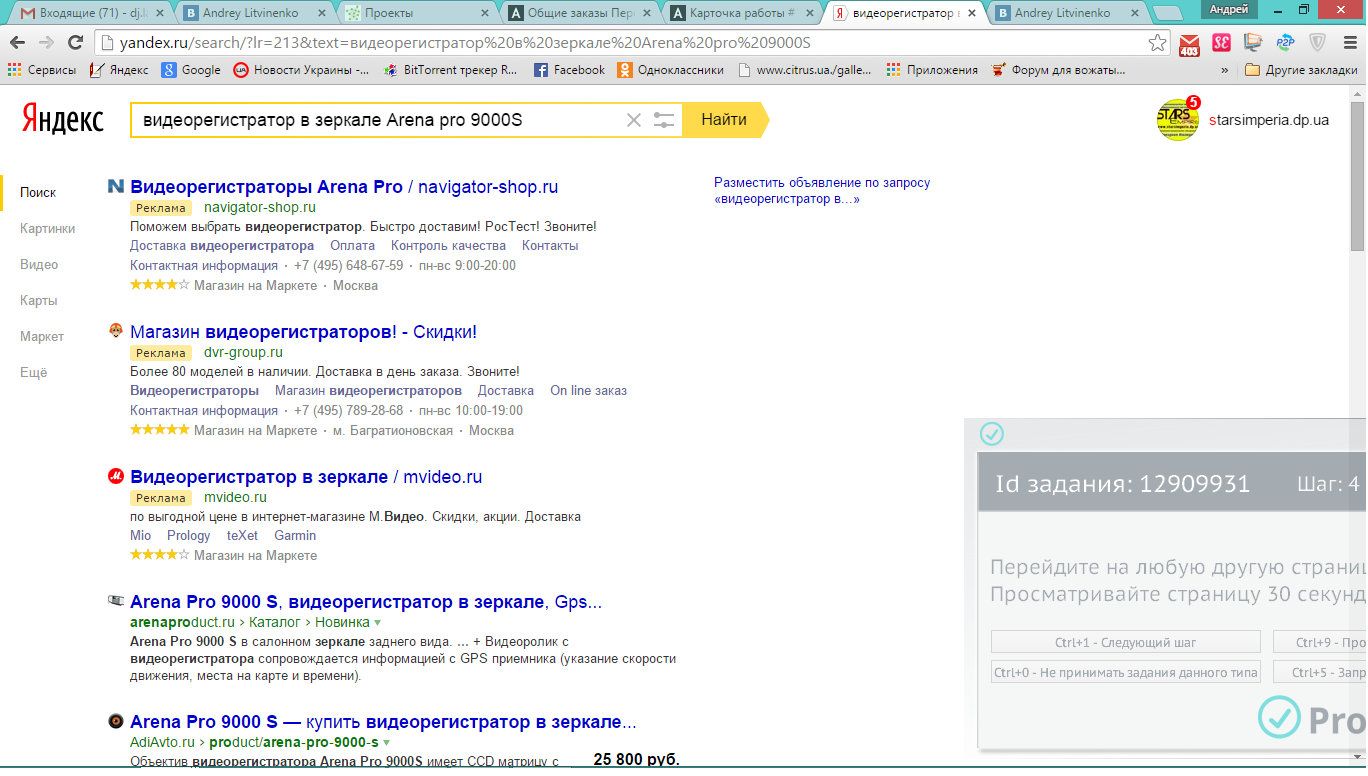Viewport: 1368px width, 776px height.
Task: Click Ctrl+1 - Следующий шаг button
Action: pyautogui.click(x=1126, y=642)
